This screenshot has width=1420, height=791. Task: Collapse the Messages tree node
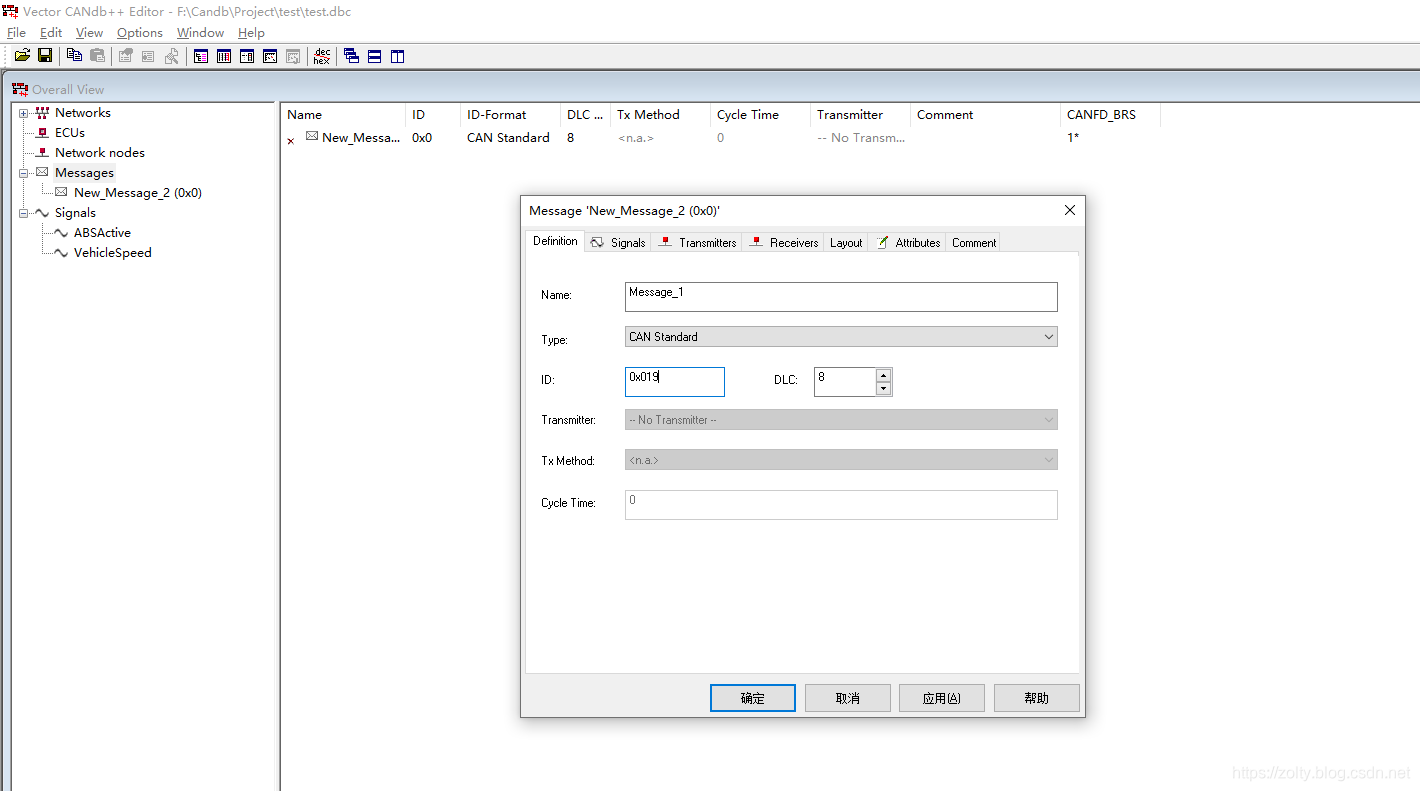24,173
